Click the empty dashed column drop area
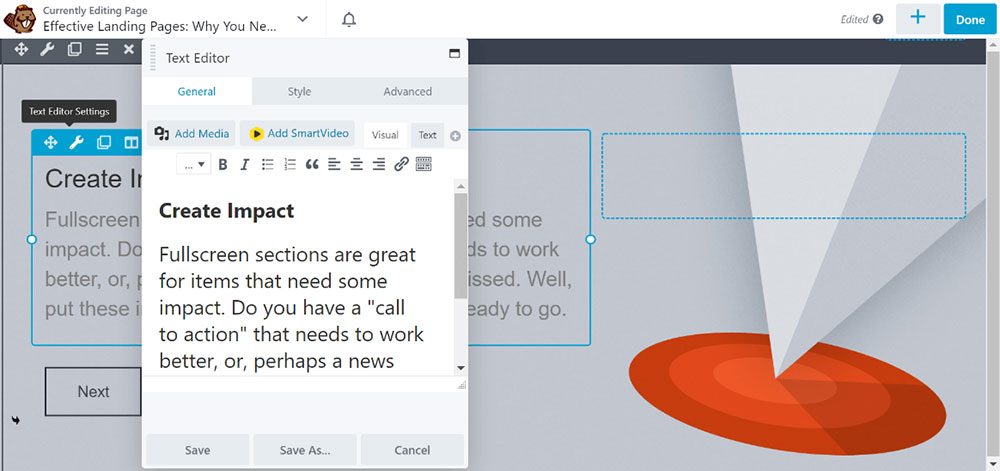This screenshot has height=471, width=1000. coord(784,176)
